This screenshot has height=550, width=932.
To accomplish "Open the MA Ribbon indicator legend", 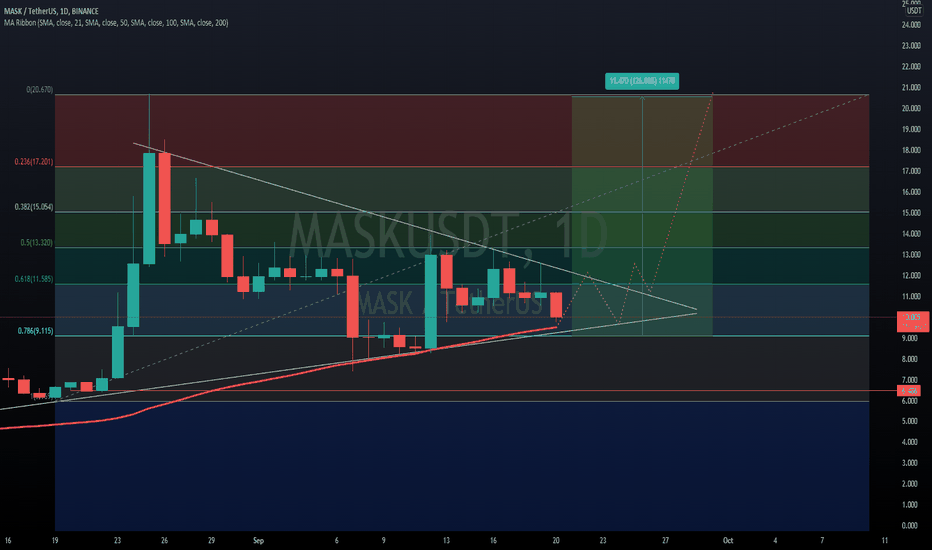I will click(116, 23).
